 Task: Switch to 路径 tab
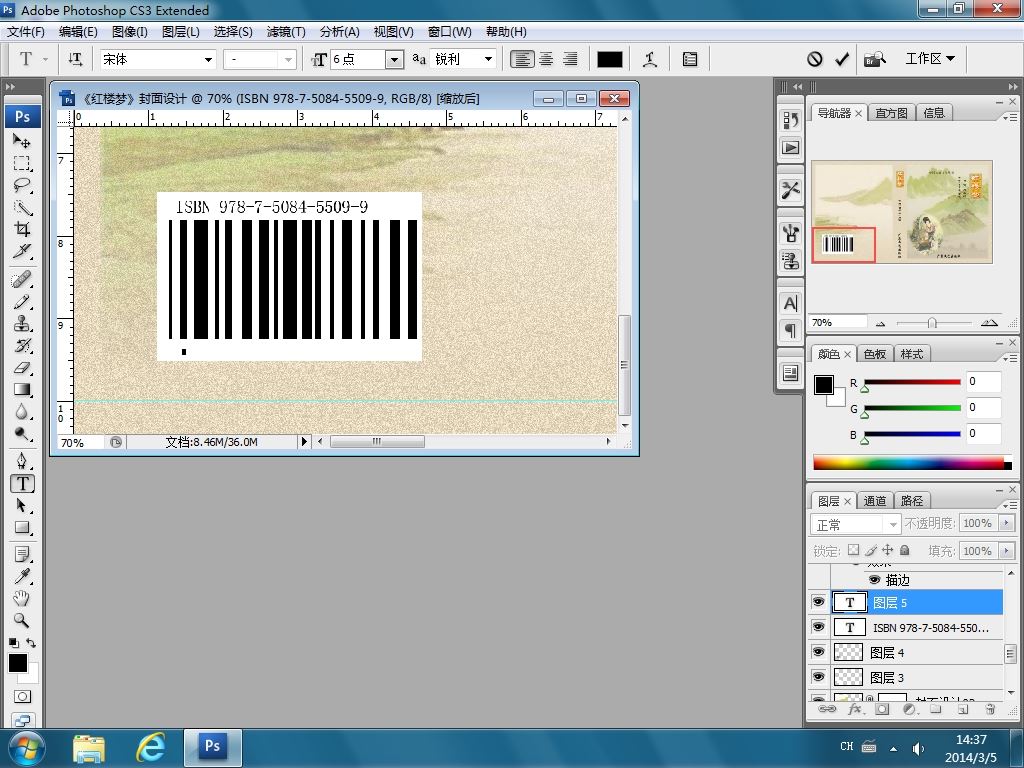pos(912,501)
